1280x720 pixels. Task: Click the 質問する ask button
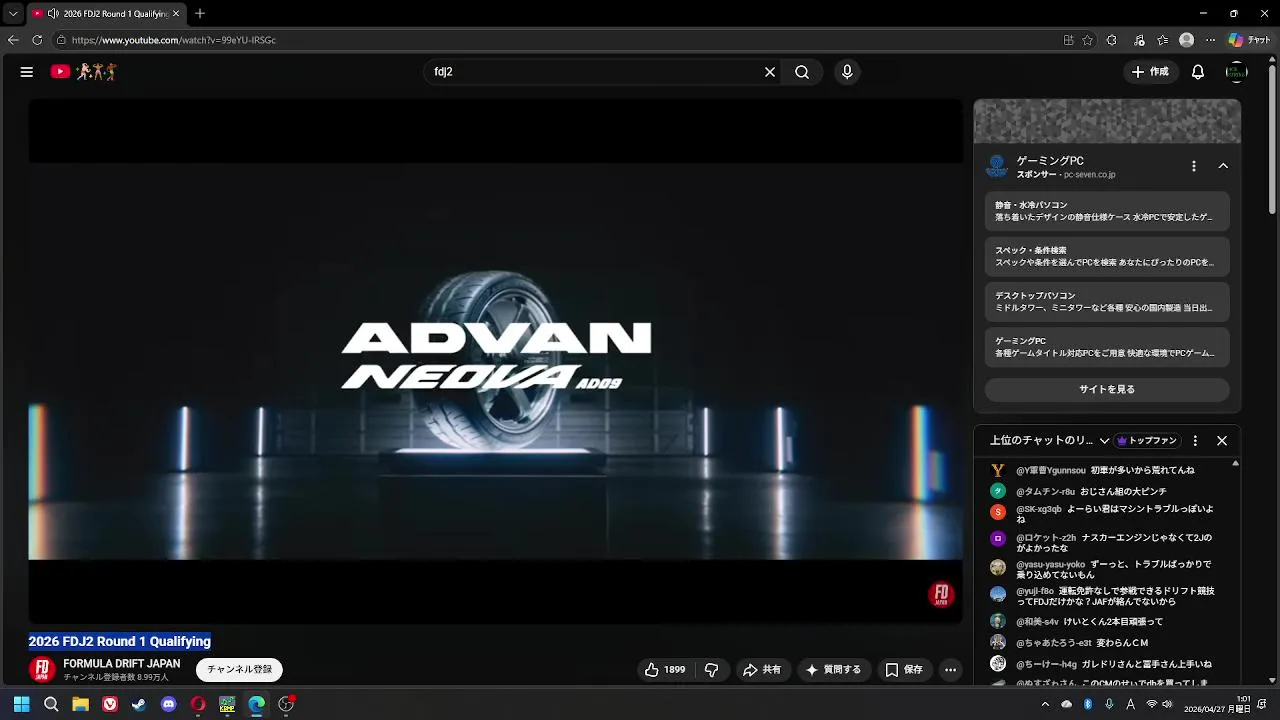point(833,670)
